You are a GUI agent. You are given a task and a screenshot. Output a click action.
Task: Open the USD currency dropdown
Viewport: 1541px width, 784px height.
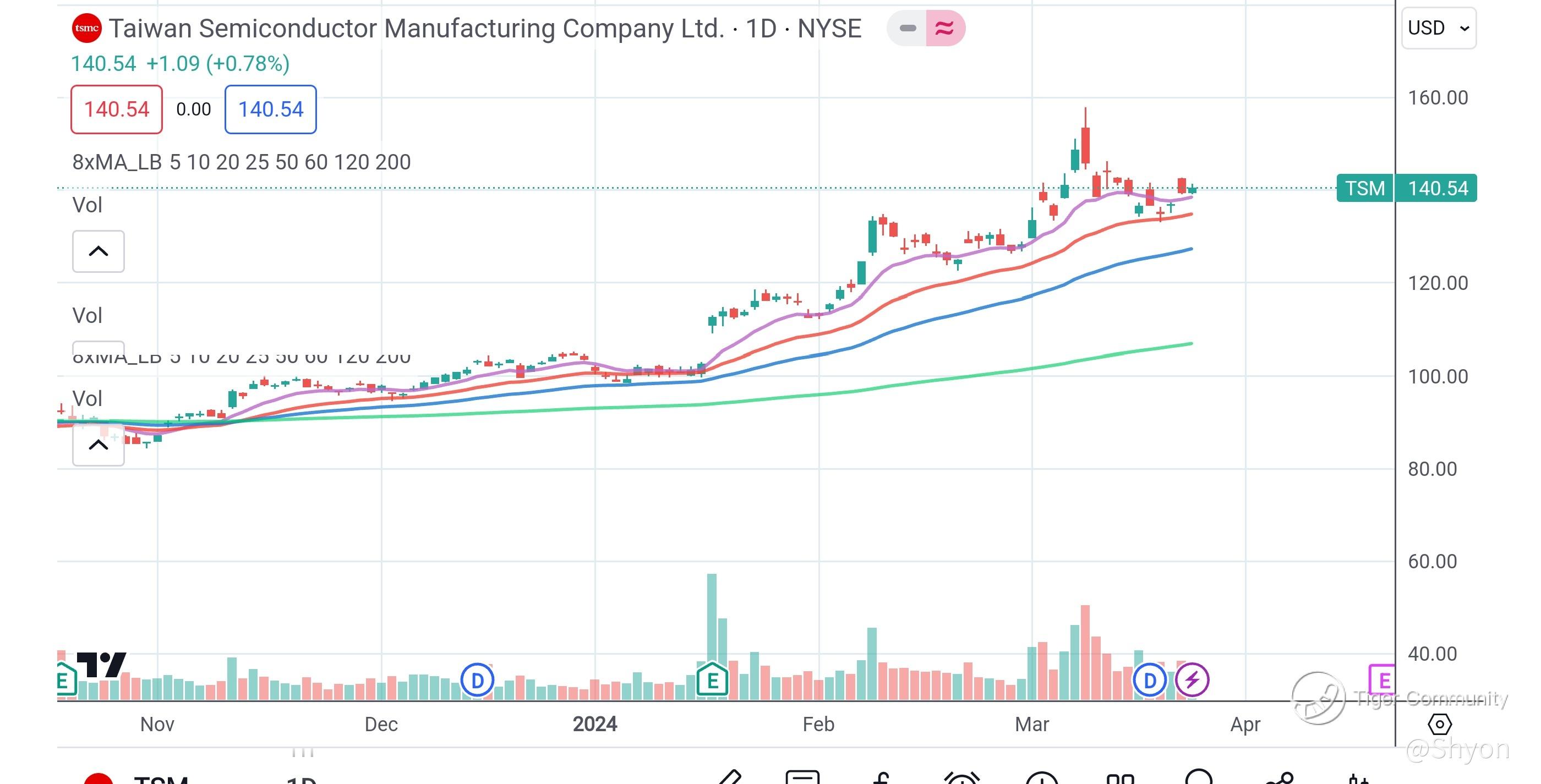[x=1438, y=28]
